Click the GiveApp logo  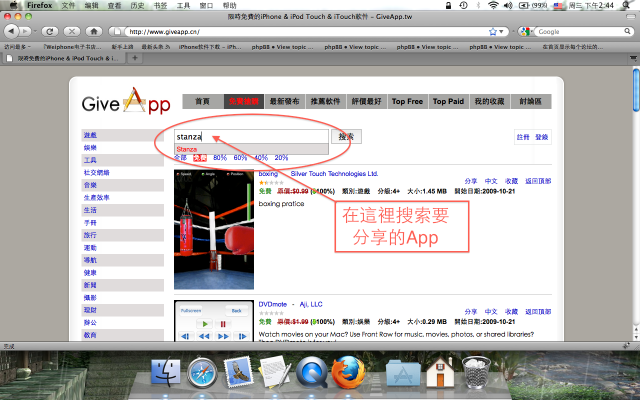click(126, 101)
